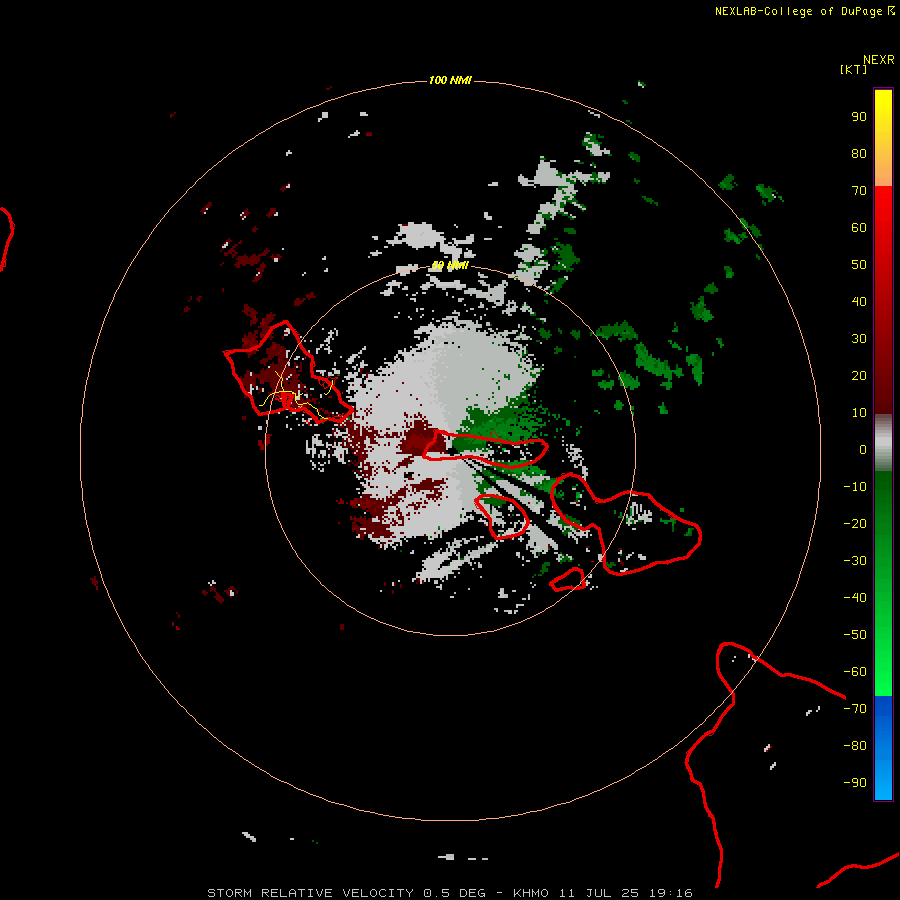Click the 60 value on velocity scale
Screen dimensions: 900x900
click(x=859, y=228)
